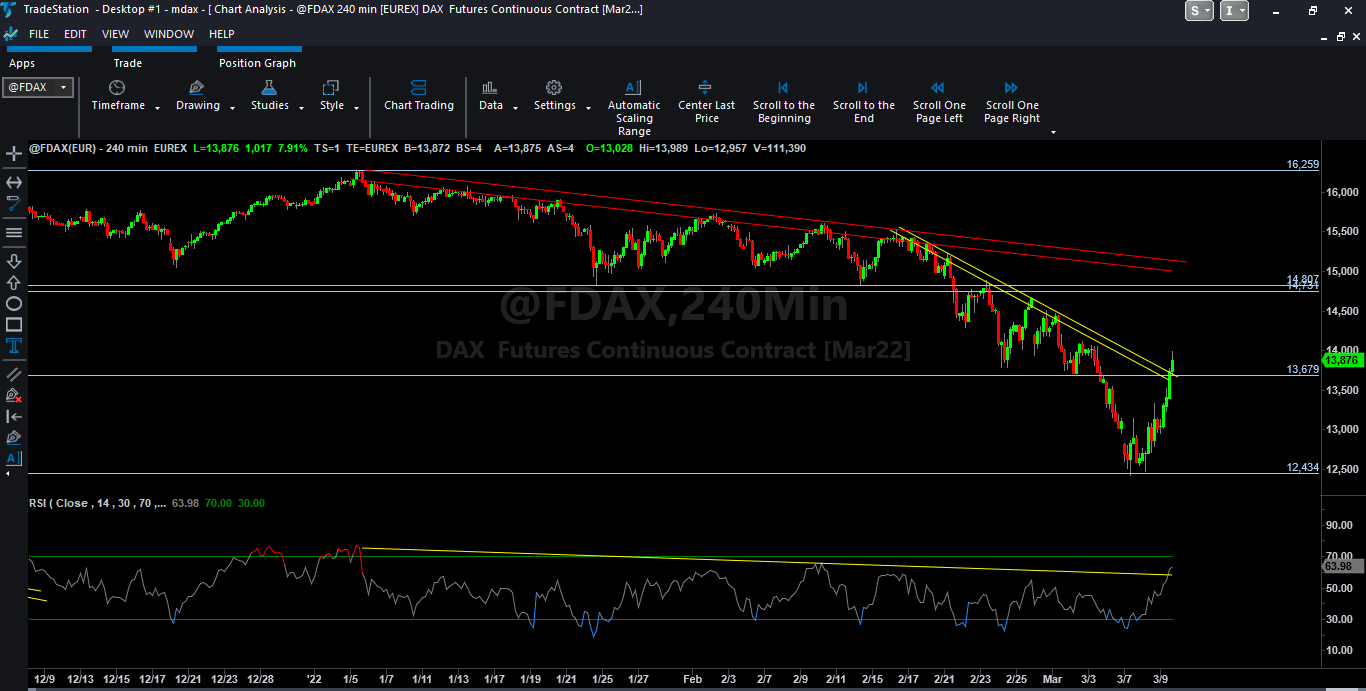Screen dimensions: 1366x691
Task: Pick the horizontal lines tool
Action: coord(14,232)
